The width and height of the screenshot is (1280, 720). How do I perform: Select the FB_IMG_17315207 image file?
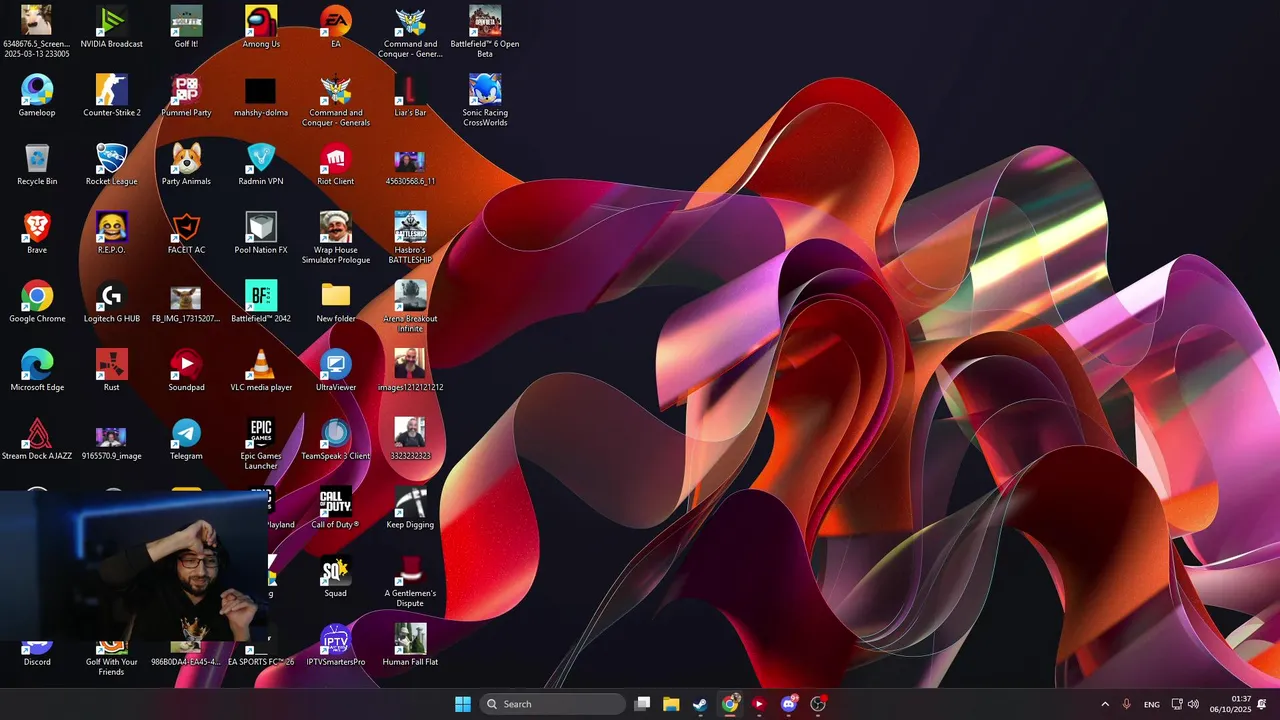pyautogui.click(x=186, y=302)
